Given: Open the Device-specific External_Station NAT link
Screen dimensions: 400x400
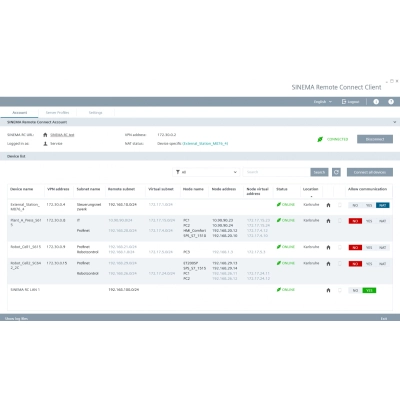Looking at the screenshot, I should click(x=205, y=144).
